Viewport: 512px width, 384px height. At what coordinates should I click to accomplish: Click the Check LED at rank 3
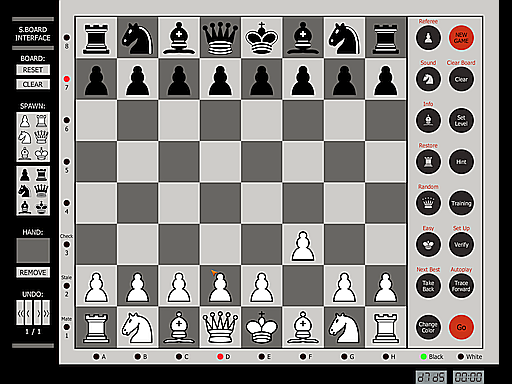(x=67, y=244)
